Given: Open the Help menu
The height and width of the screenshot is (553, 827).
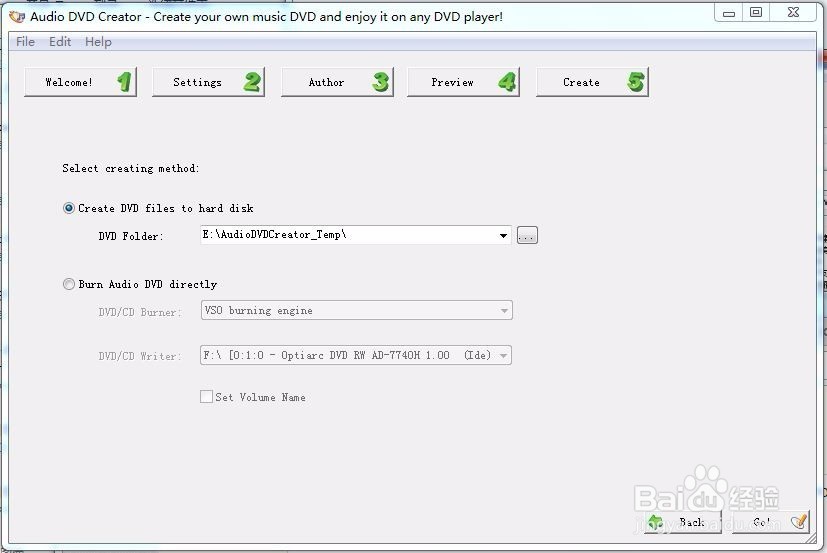Looking at the screenshot, I should (x=98, y=42).
